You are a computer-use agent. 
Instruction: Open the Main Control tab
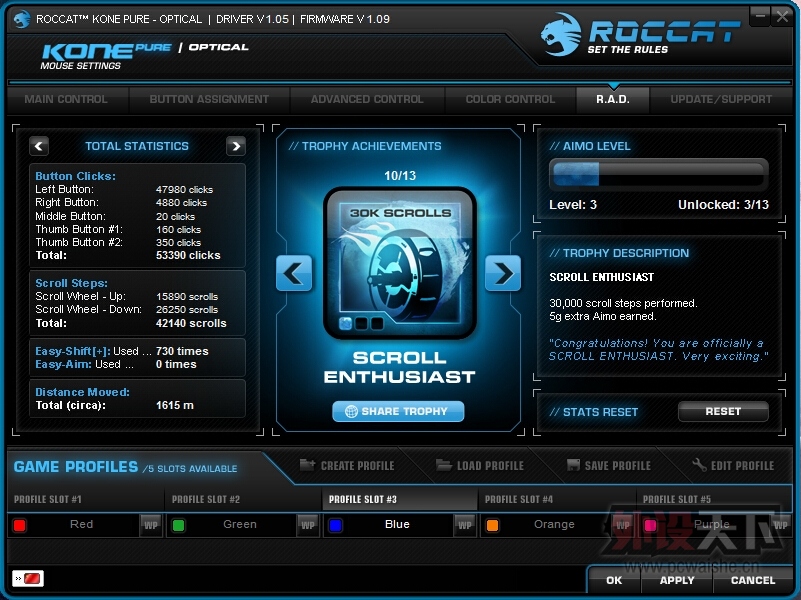[66, 99]
